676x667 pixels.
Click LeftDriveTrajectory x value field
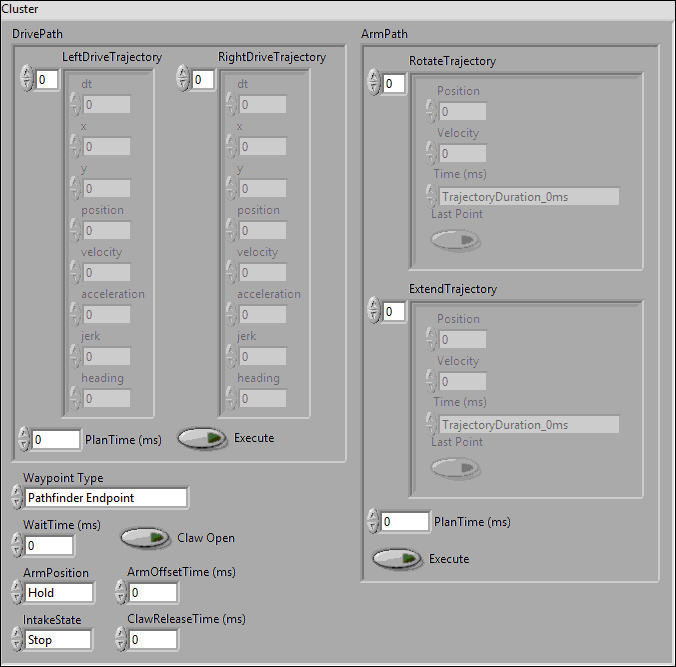106,147
